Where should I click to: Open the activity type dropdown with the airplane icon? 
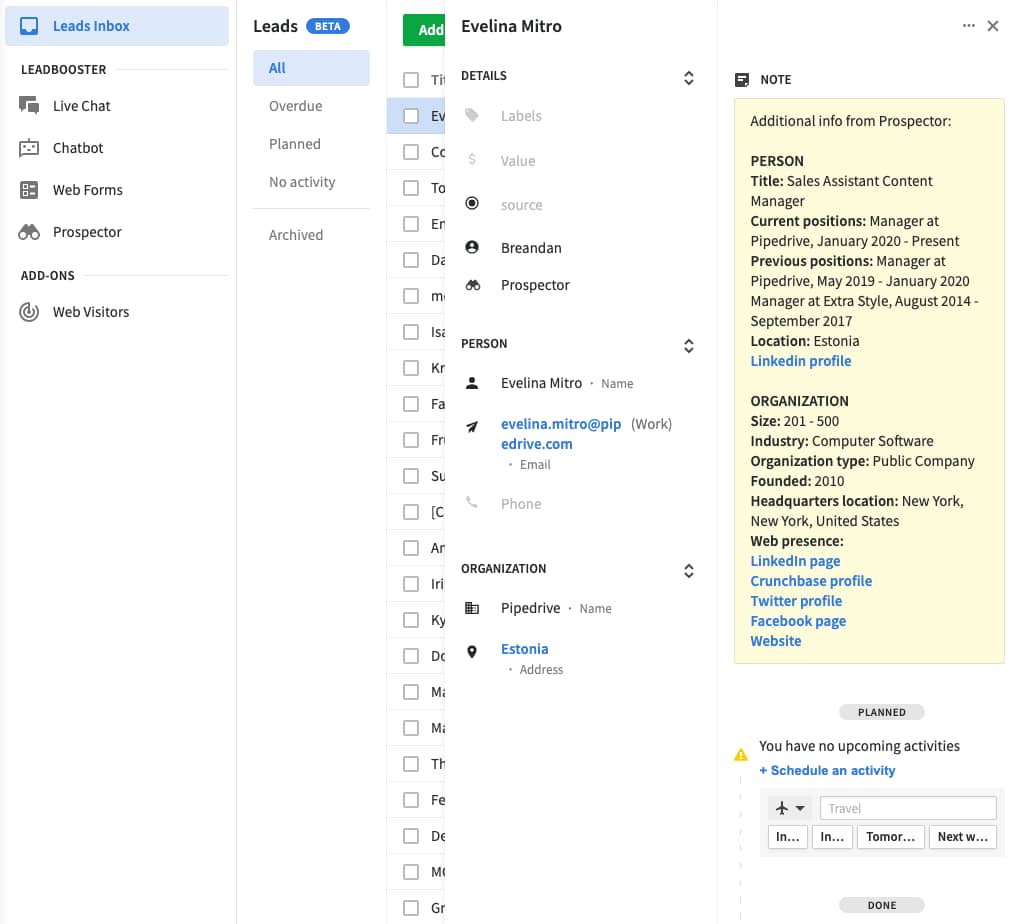click(x=789, y=807)
